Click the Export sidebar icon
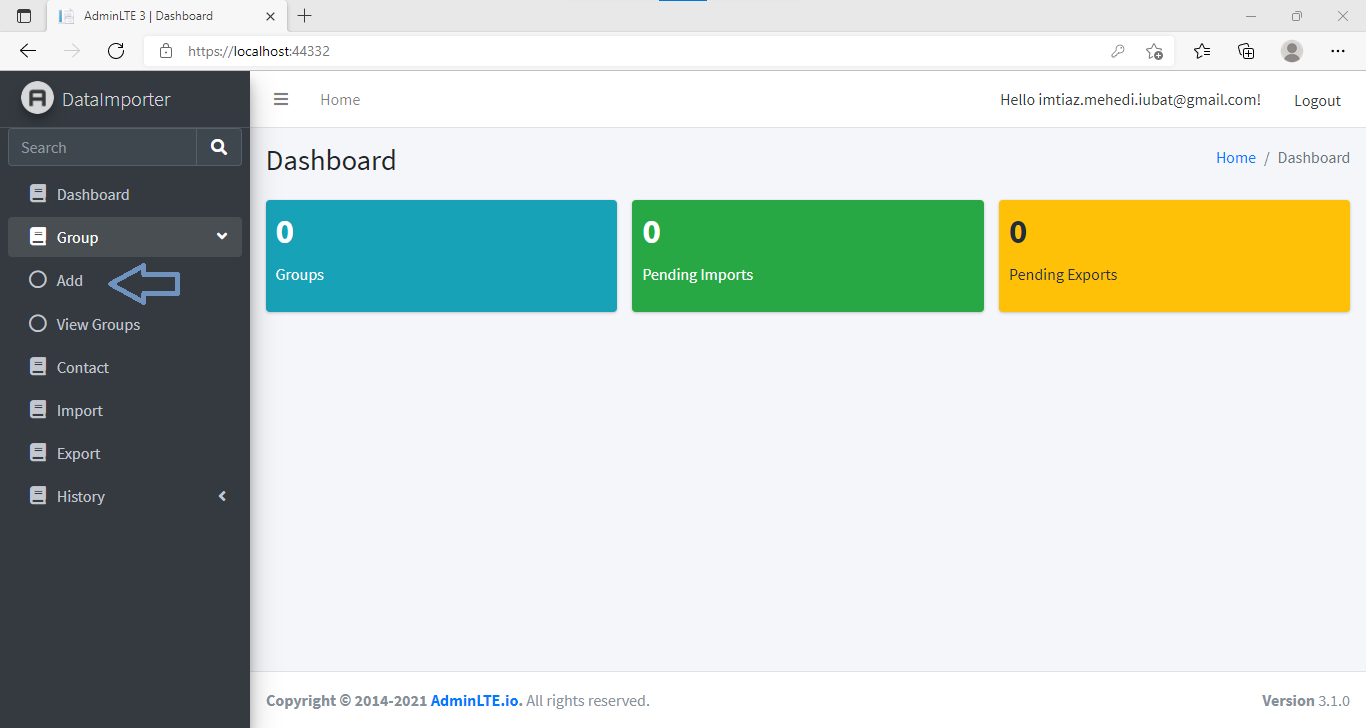Image resolution: width=1366 pixels, height=728 pixels. 37,452
